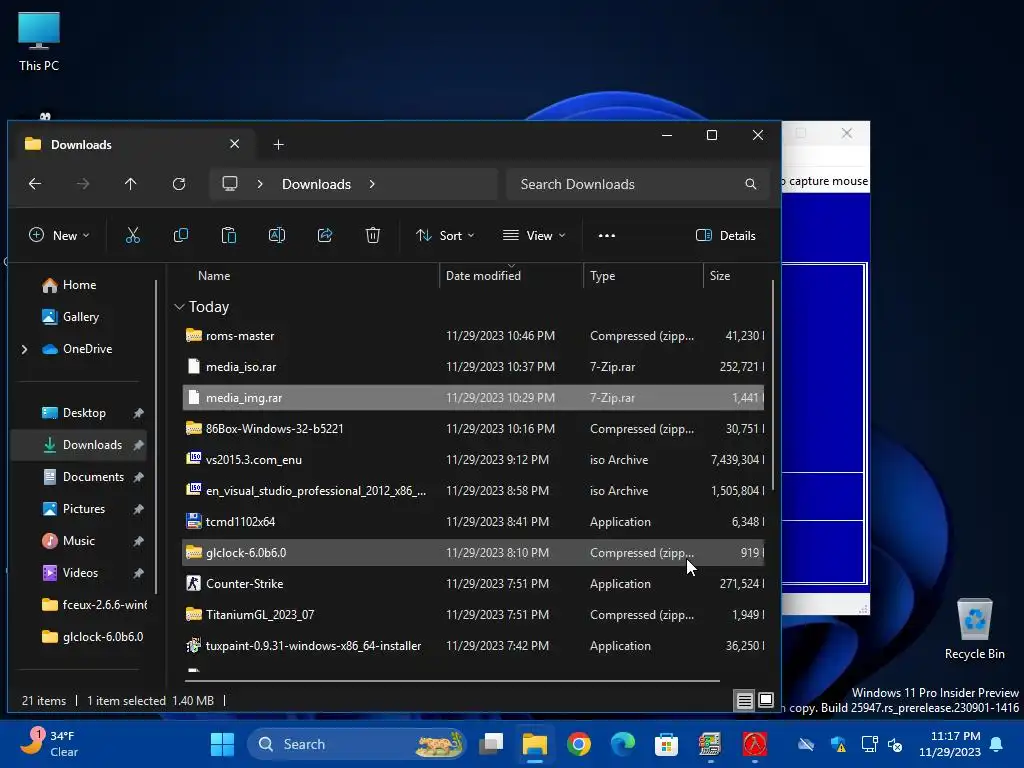
Task: Toggle pin next to Documents
Action: pyautogui.click(x=138, y=477)
